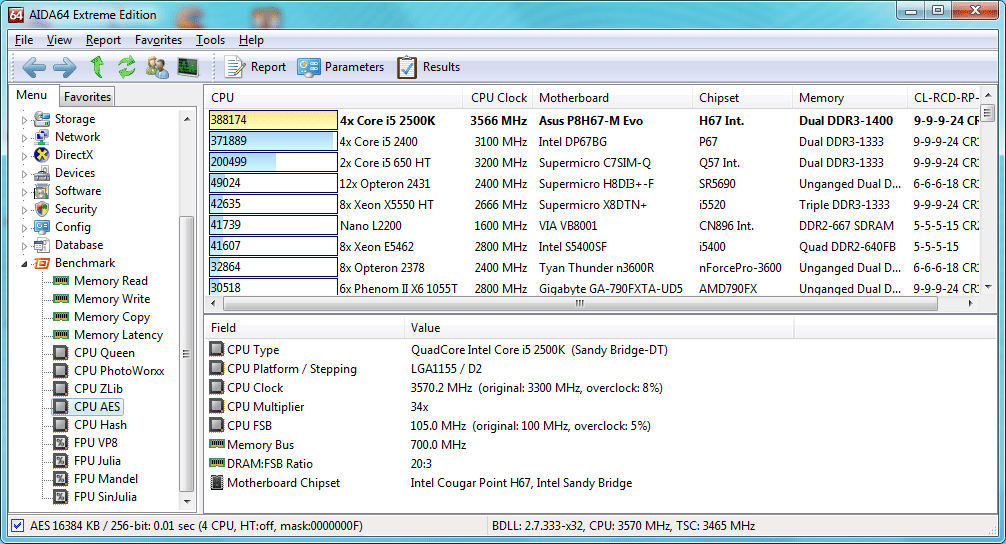Click the Memory Read RAM icon

tap(61, 281)
